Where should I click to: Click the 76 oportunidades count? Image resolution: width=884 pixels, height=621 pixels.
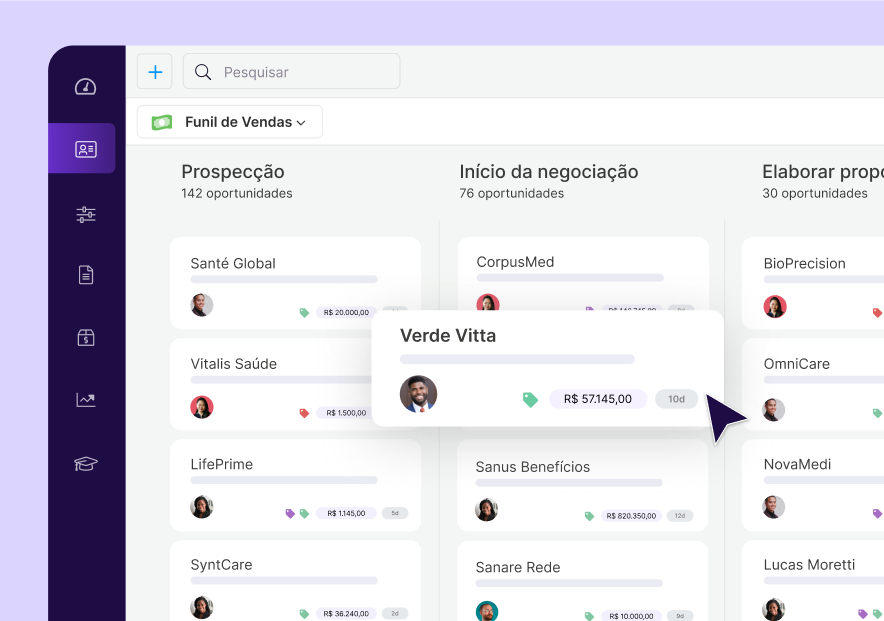[511, 193]
